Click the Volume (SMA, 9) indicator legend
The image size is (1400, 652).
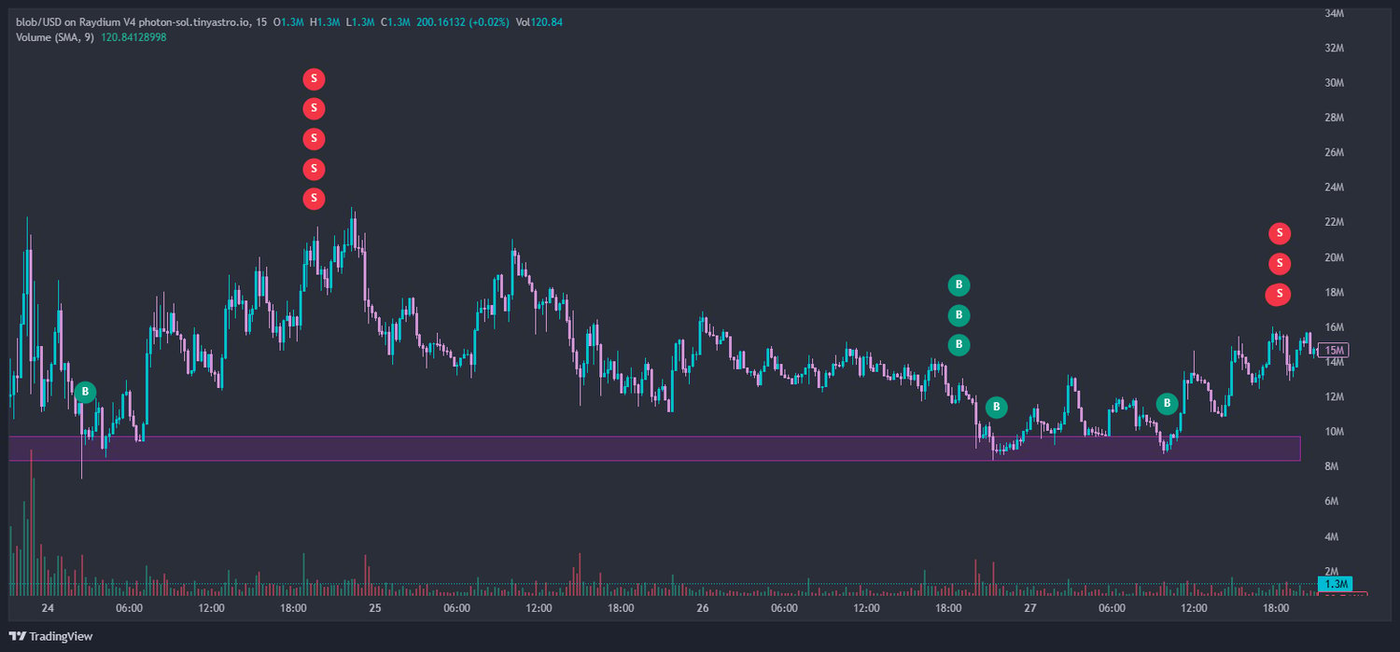coord(55,37)
